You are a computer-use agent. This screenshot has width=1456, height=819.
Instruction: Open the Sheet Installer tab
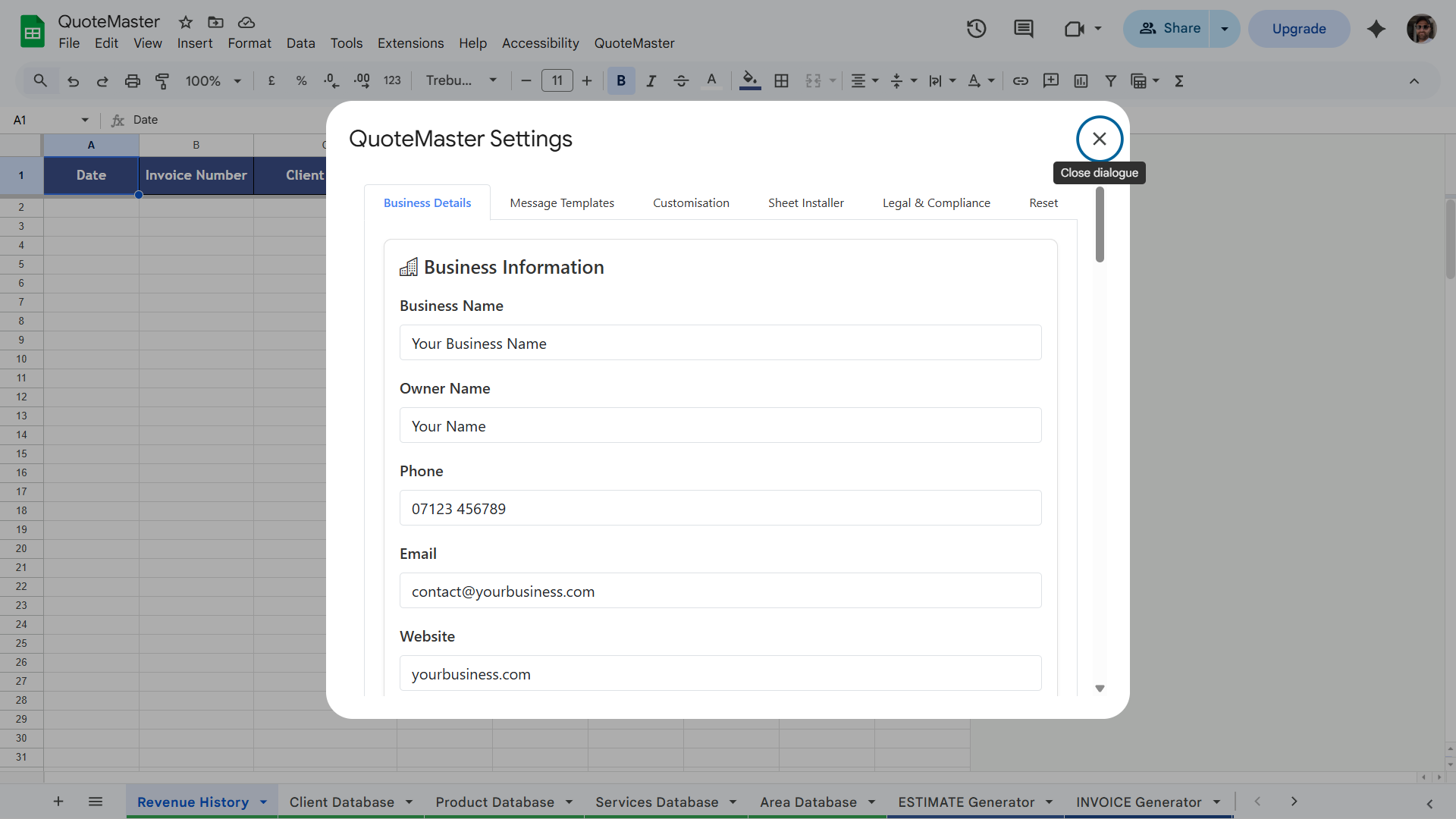805,202
